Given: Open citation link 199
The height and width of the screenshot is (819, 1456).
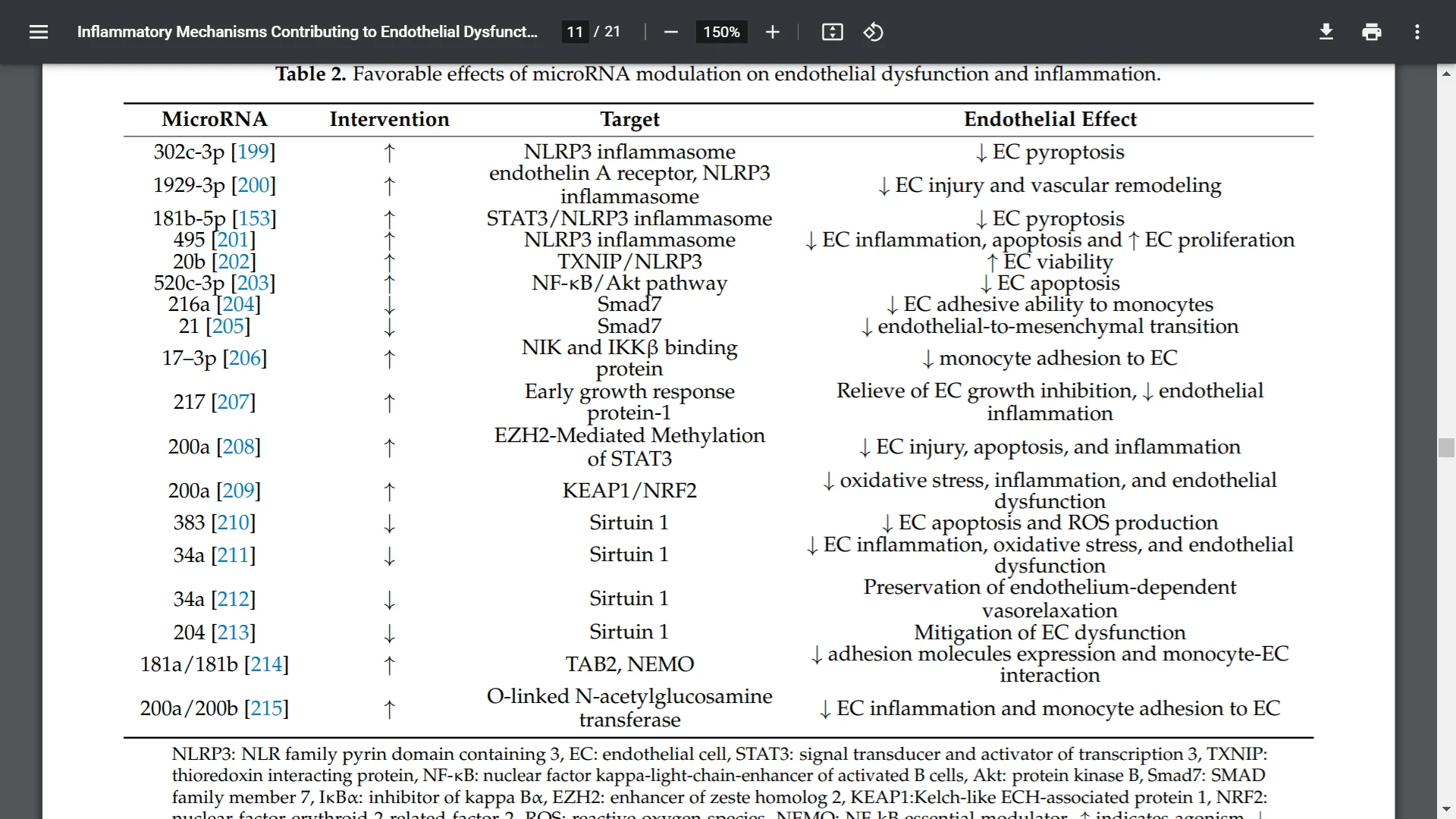Looking at the screenshot, I should click(x=253, y=152).
